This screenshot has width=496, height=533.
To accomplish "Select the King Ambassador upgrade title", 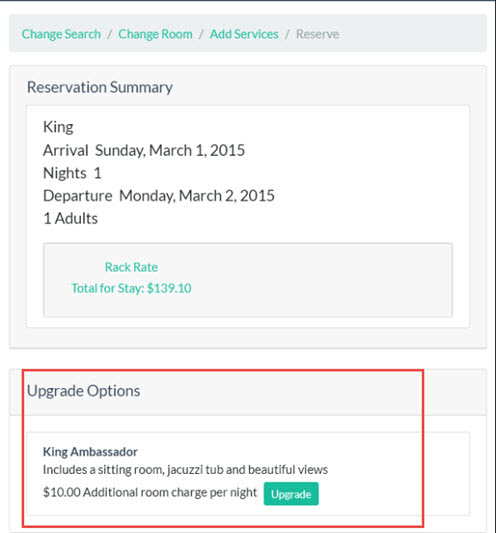I will click(x=90, y=452).
